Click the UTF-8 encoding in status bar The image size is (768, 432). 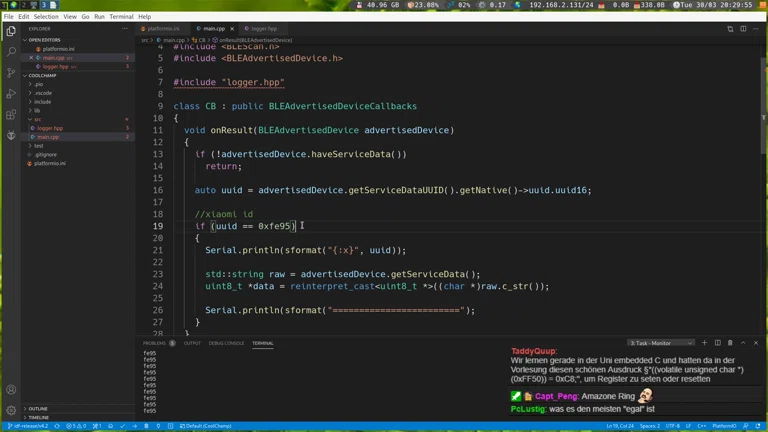tap(673, 426)
